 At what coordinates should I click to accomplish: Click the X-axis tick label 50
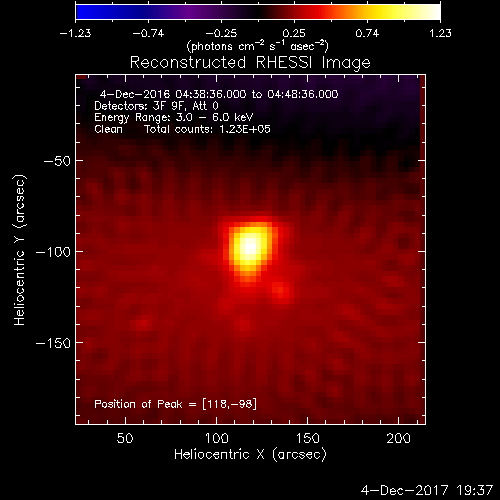(x=125, y=438)
